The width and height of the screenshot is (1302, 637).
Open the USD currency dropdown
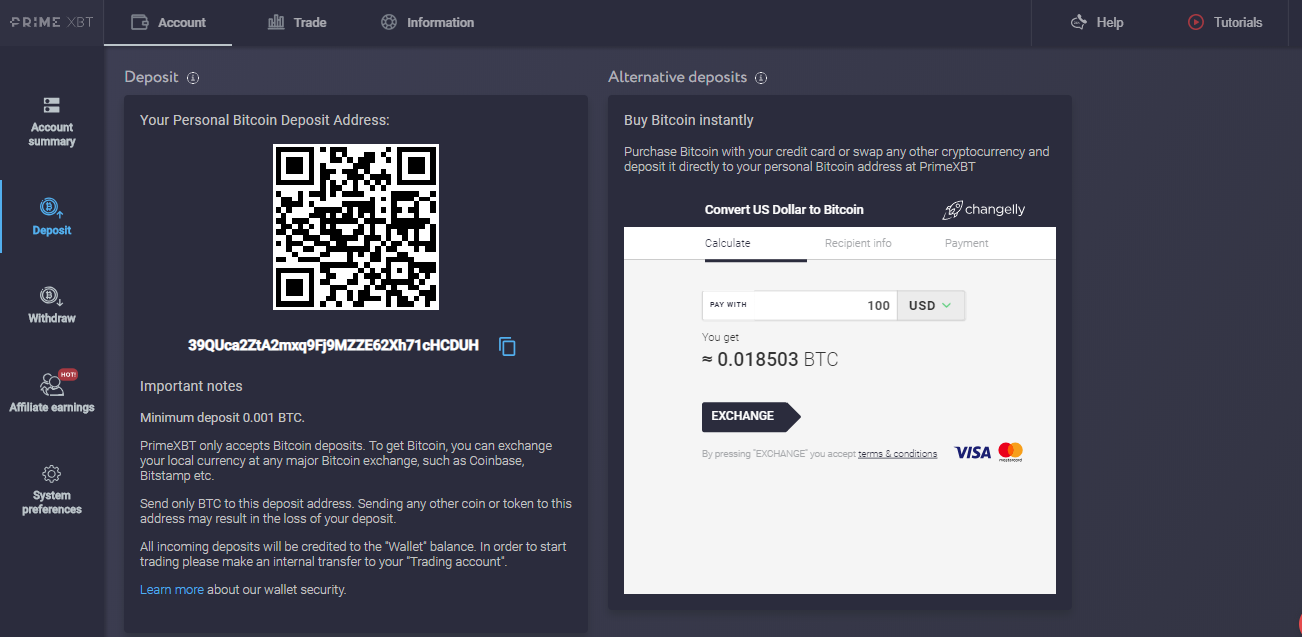[930, 305]
